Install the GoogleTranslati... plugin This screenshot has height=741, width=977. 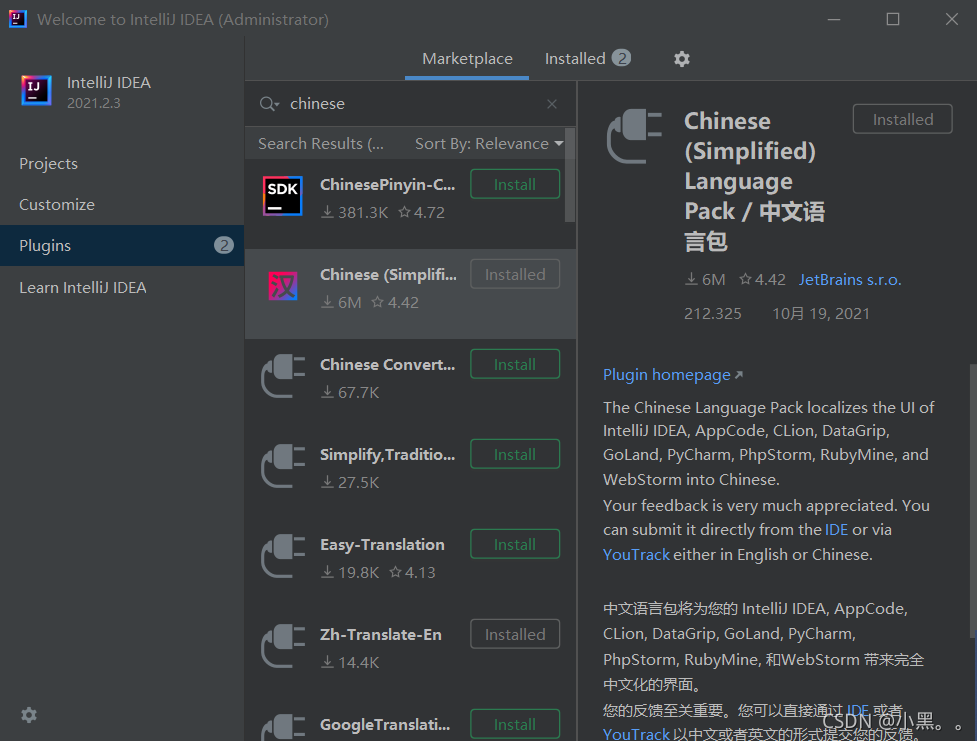[515, 724]
